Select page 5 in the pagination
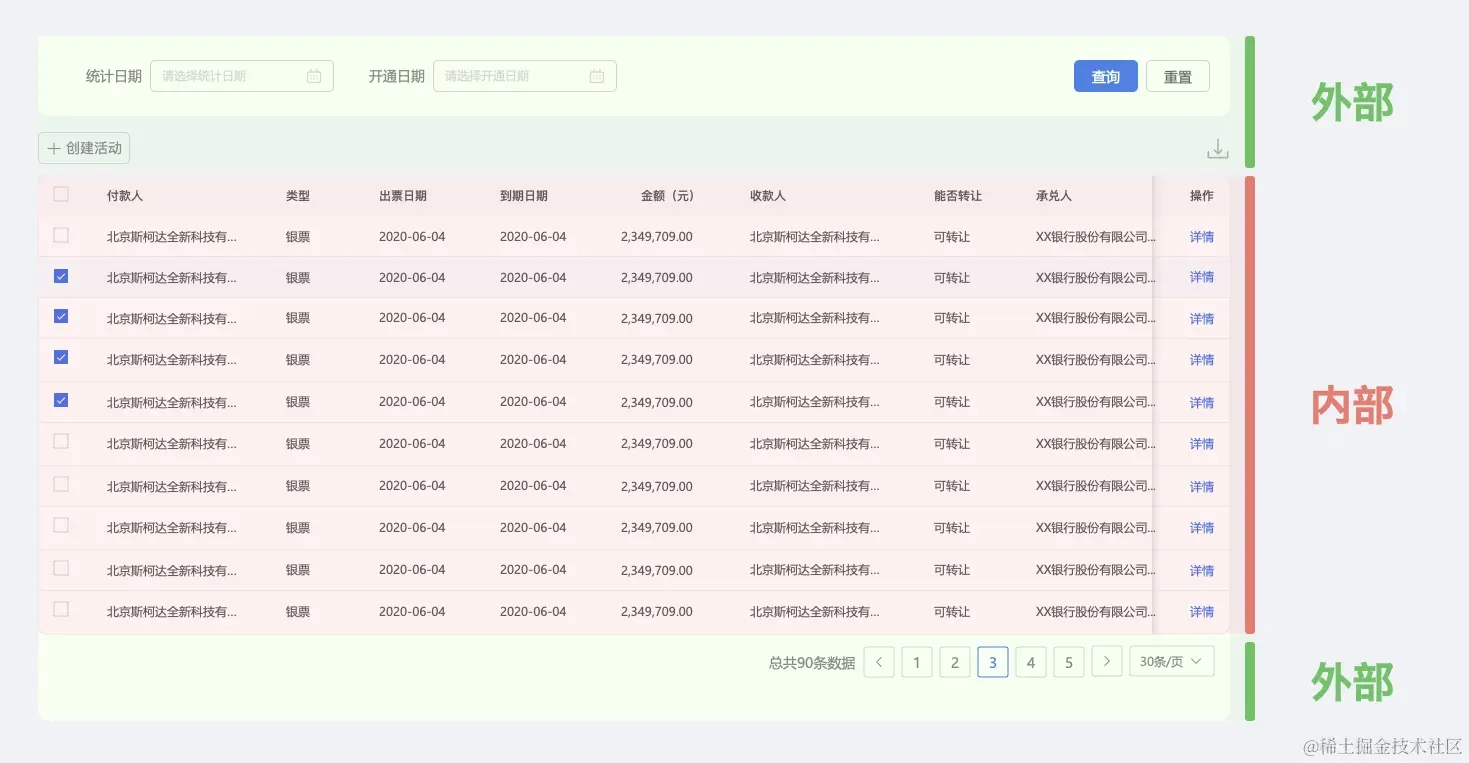This screenshot has height=763, width=1469. coord(1069,661)
